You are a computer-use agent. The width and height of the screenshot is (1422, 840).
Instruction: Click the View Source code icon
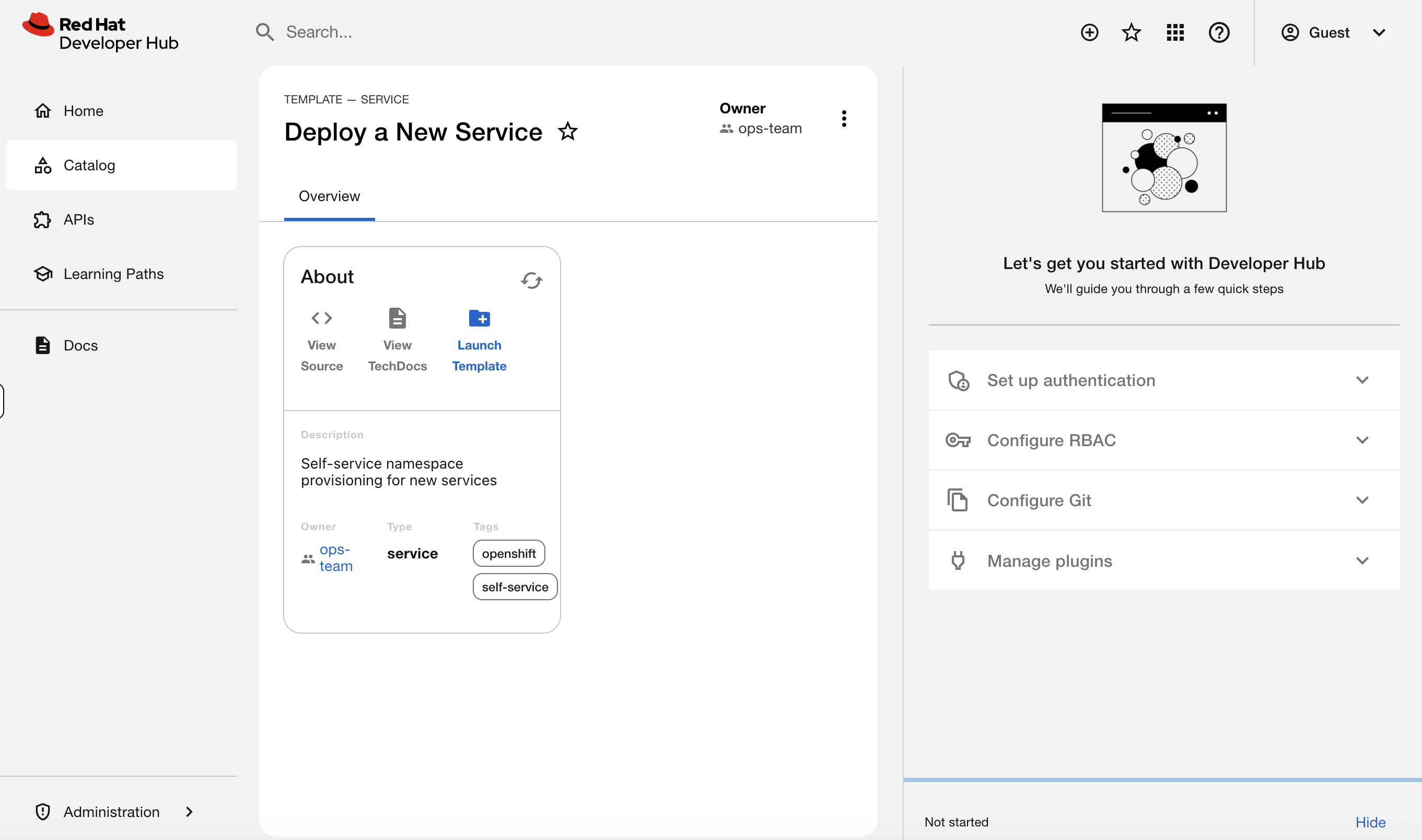(321, 318)
